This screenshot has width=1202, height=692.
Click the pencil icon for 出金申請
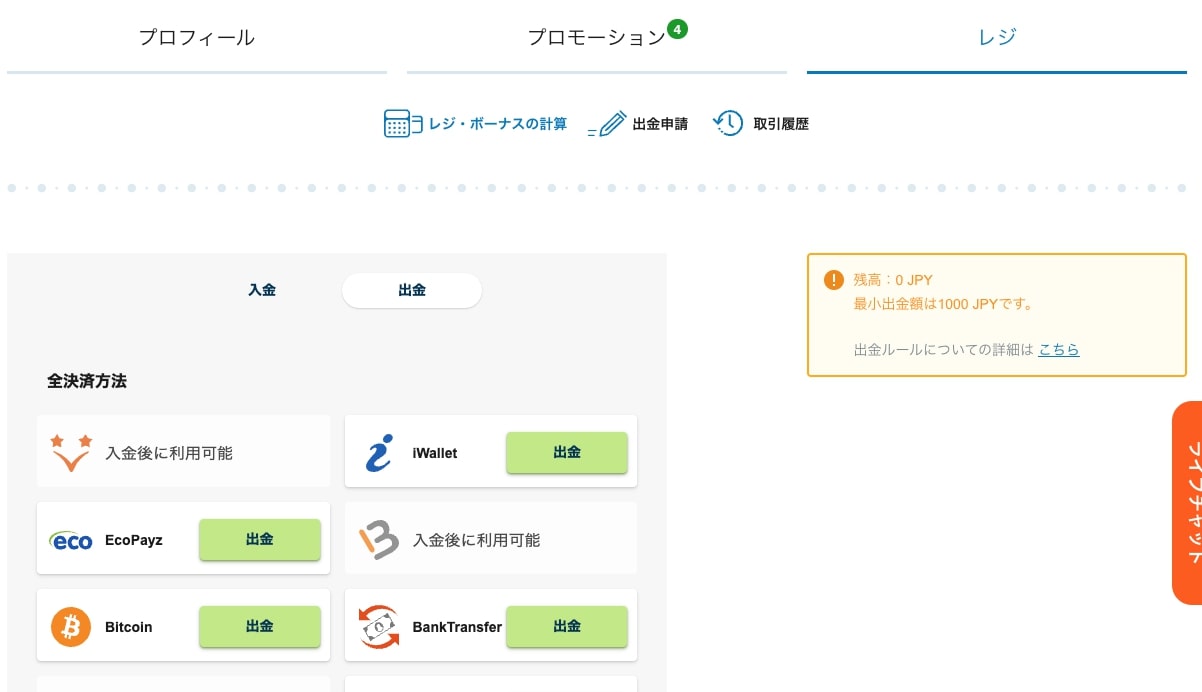pyautogui.click(x=607, y=124)
